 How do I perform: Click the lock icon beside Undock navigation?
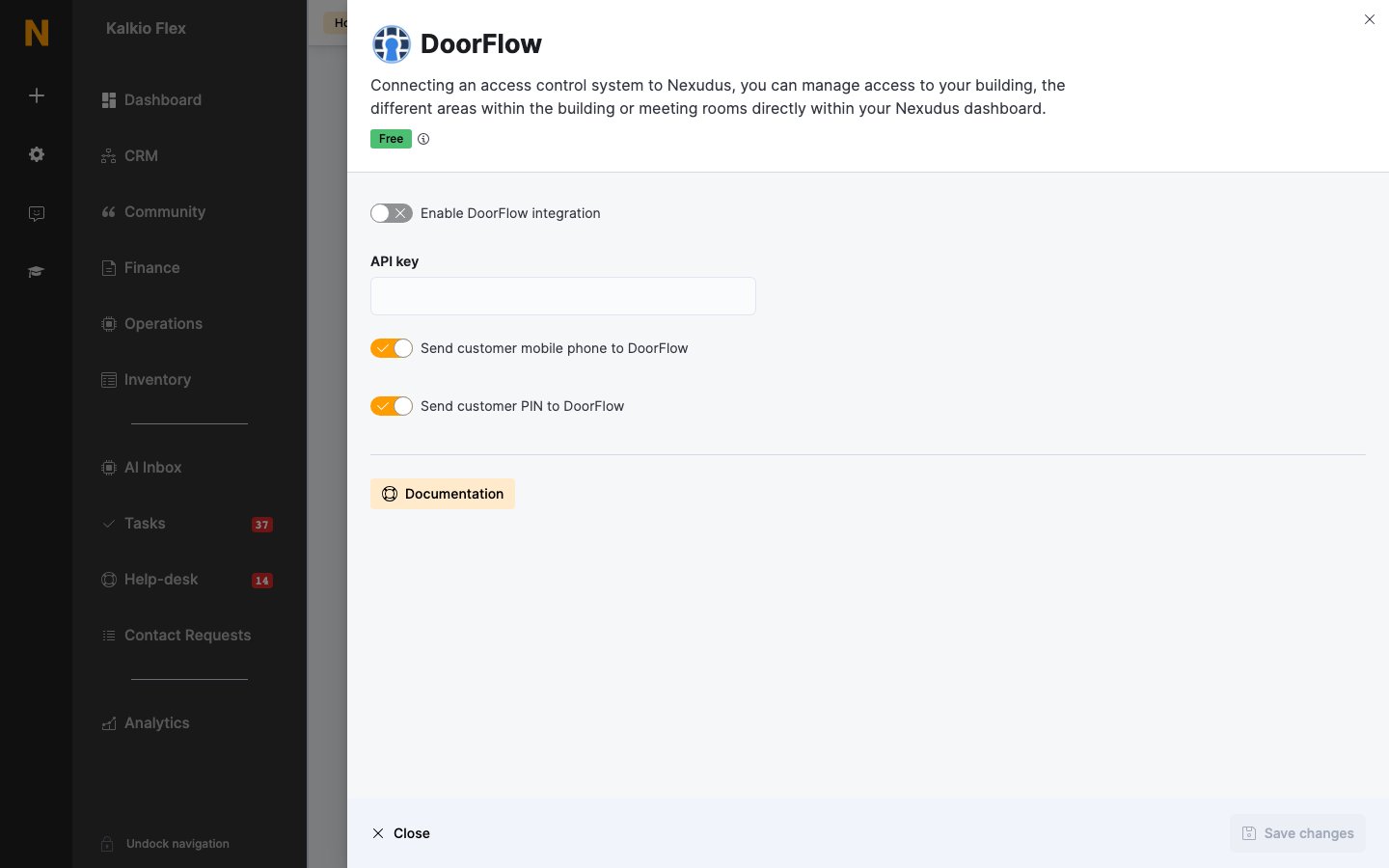(108, 844)
